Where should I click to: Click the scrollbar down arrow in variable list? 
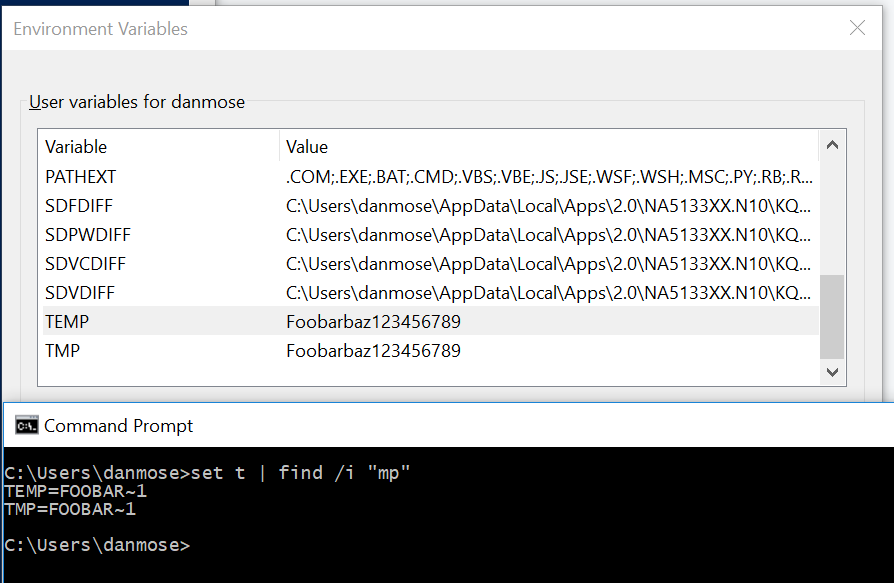pyautogui.click(x=832, y=371)
